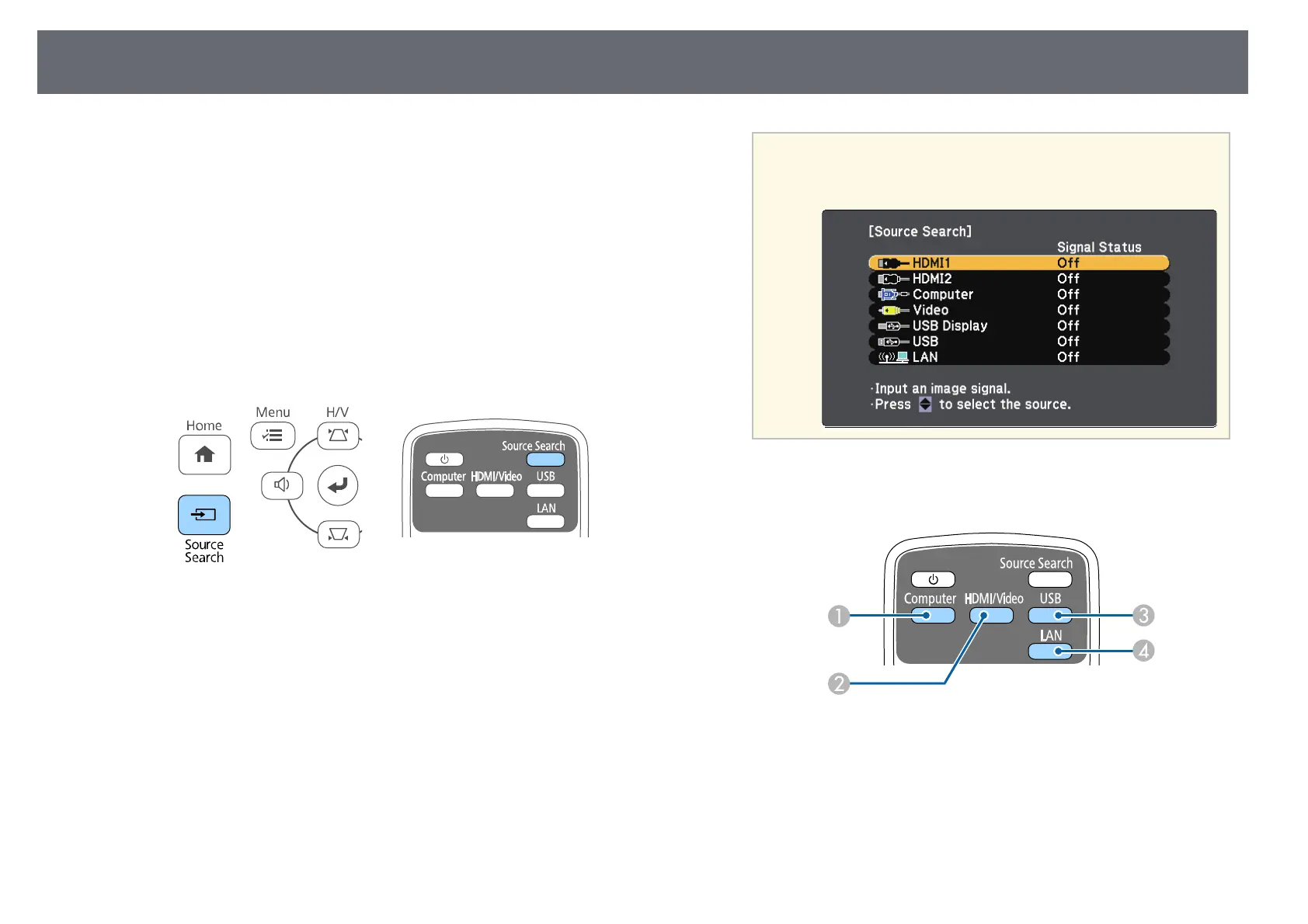Click the power button on the left remote
Screen dimensions: 1308x924
(444, 460)
